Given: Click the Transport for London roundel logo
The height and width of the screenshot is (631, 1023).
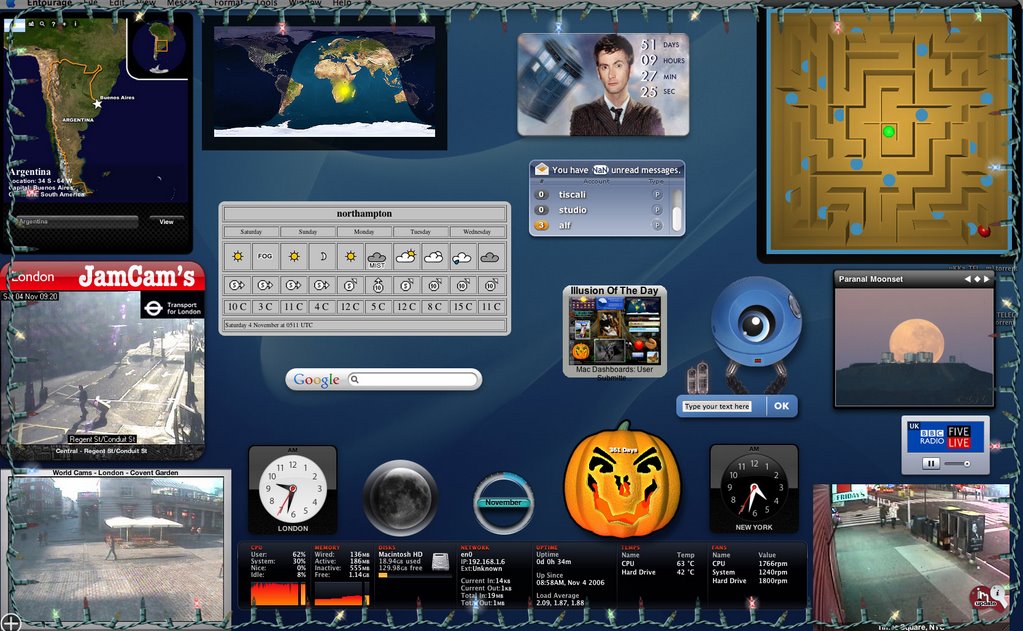Looking at the screenshot, I should click(153, 308).
